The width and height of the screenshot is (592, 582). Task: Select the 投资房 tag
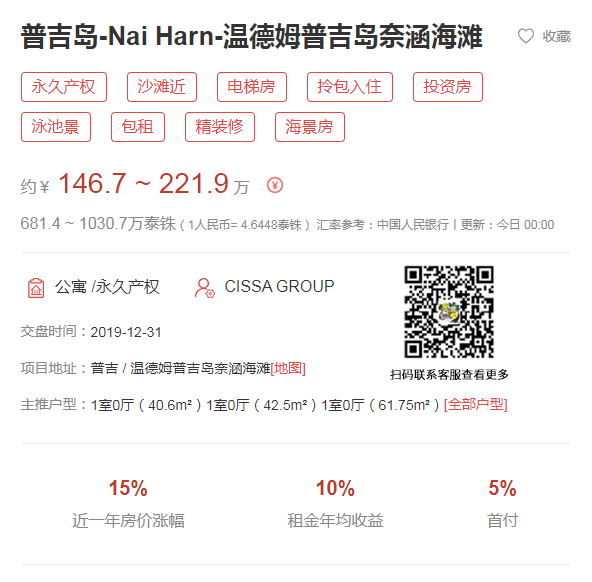(x=448, y=87)
